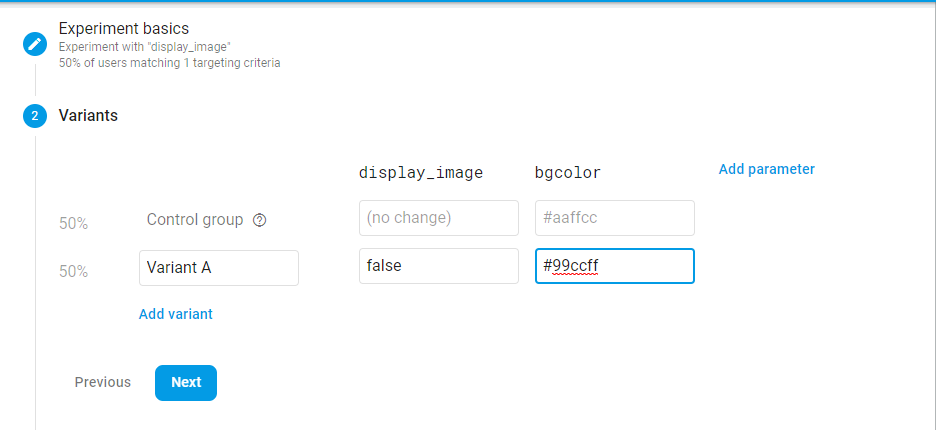Click the Add variant link
The width and height of the screenshot is (936, 430).
[176, 314]
